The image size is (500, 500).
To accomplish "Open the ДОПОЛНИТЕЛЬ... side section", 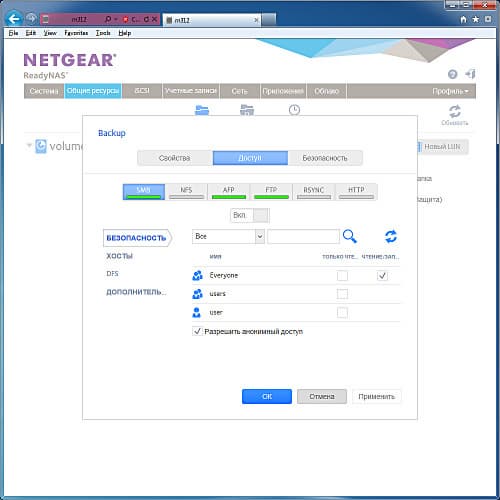I will tap(136, 292).
